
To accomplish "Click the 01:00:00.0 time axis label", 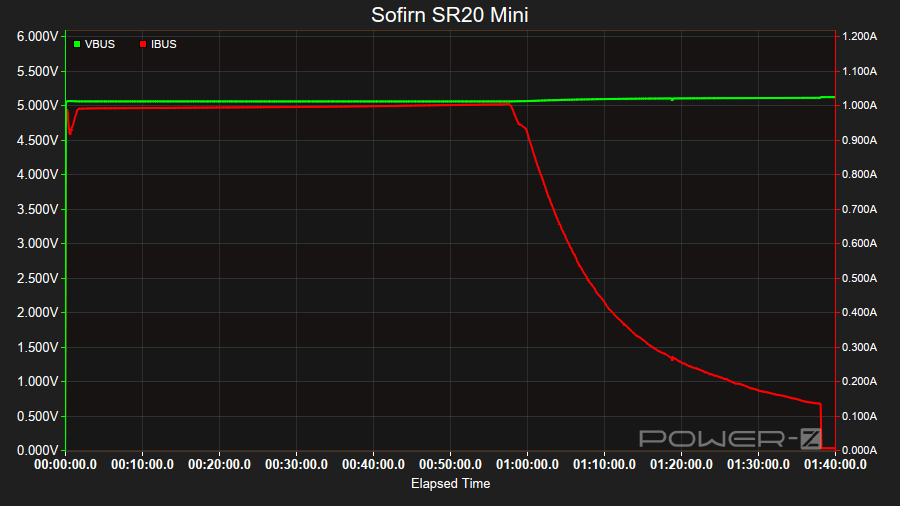I will [527, 465].
